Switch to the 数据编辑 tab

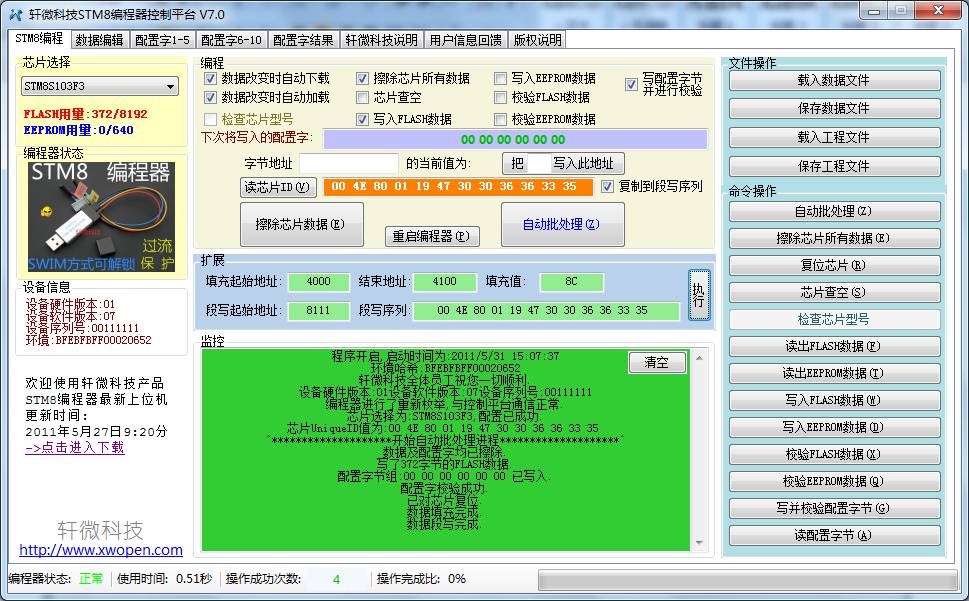coord(100,40)
